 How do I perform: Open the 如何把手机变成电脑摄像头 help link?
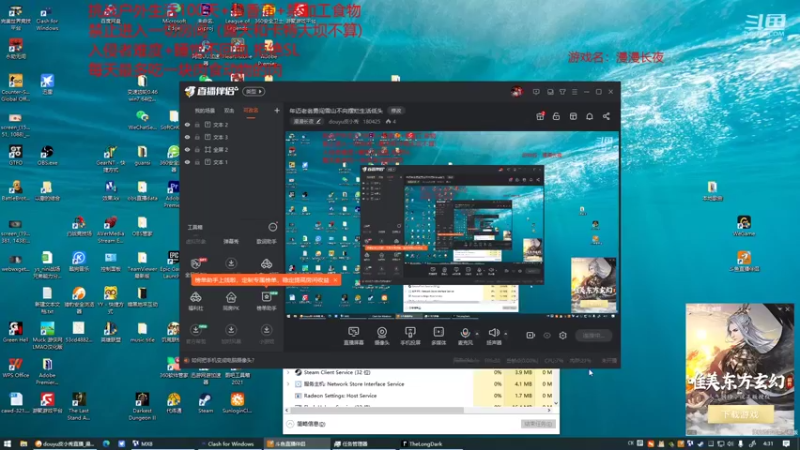click(x=222, y=360)
